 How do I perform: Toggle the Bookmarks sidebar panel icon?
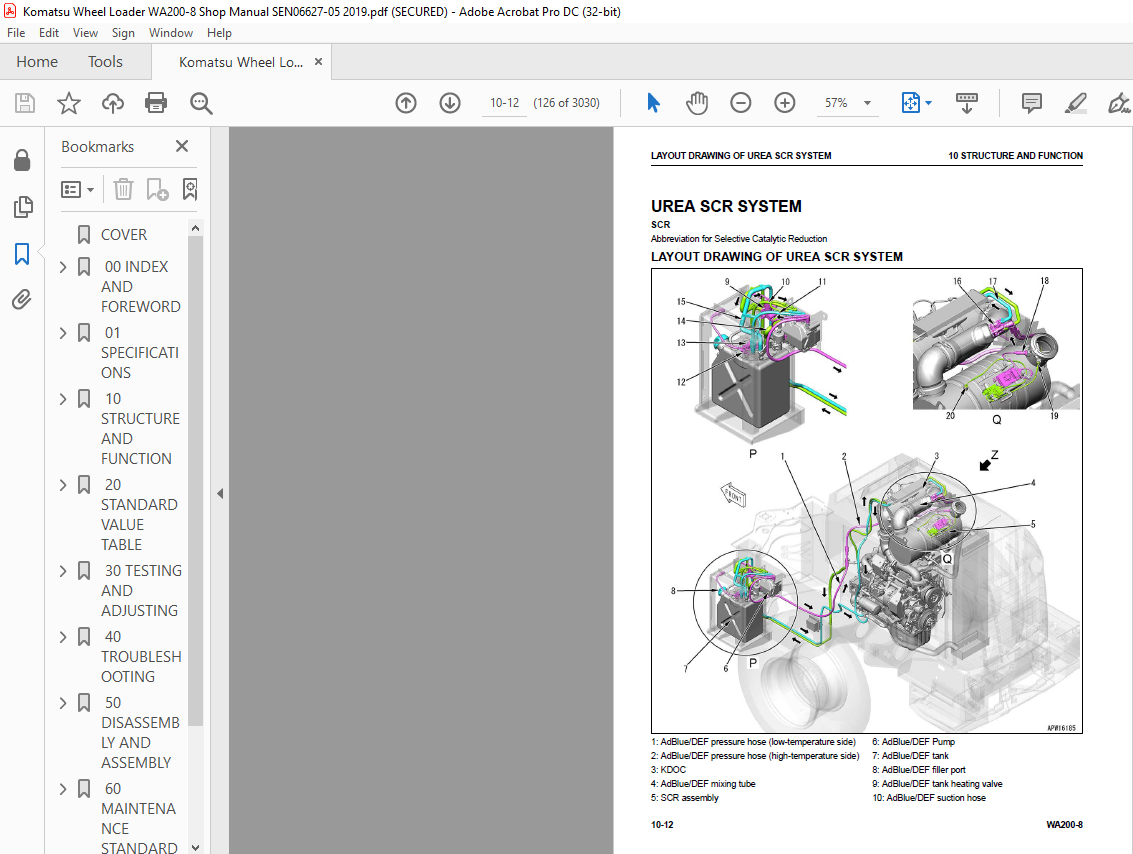click(22, 254)
